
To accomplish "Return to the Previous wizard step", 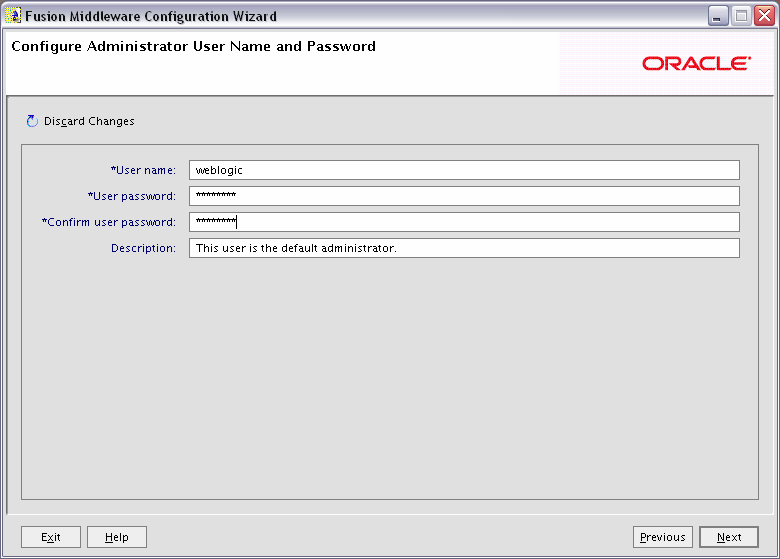I will click(x=663, y=537).
